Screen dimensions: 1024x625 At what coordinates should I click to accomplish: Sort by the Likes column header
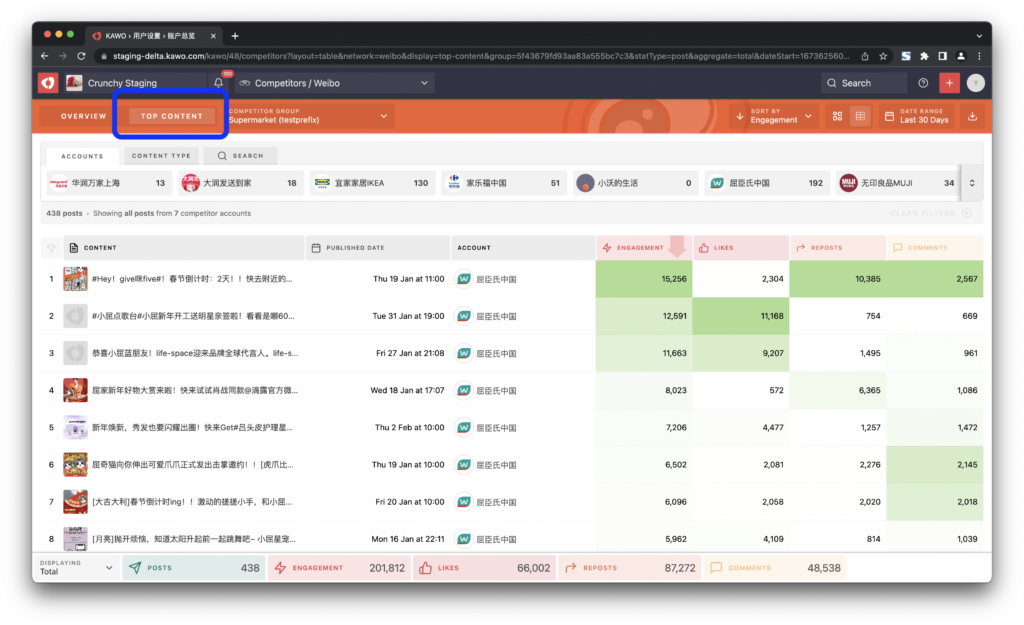pos(741,248)
